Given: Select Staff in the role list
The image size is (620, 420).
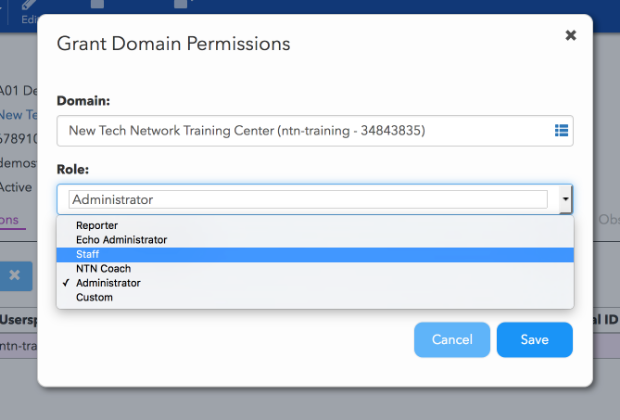Looking at the screenshot, I should pos(315,254).
